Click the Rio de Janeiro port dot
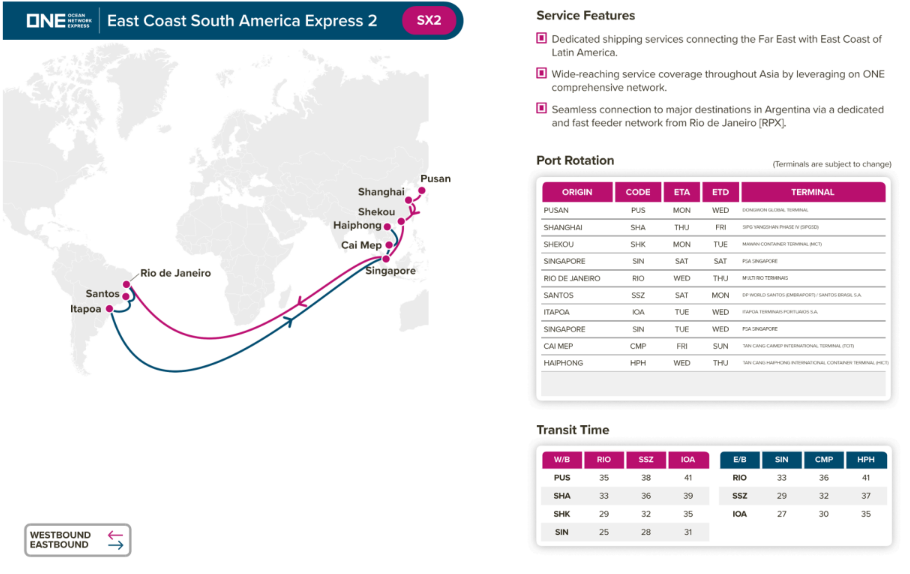 (x=134, y=283)
